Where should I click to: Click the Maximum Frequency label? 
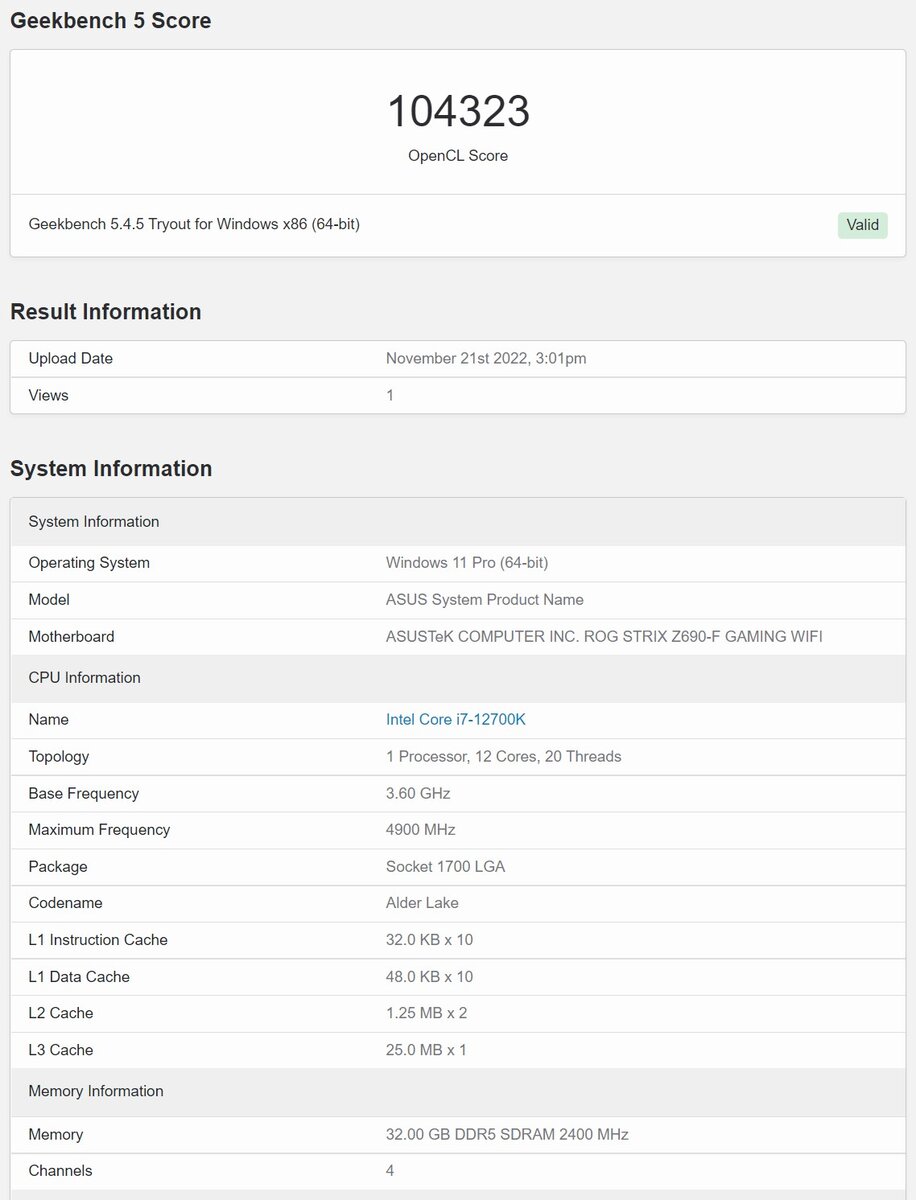coord(99,830)
